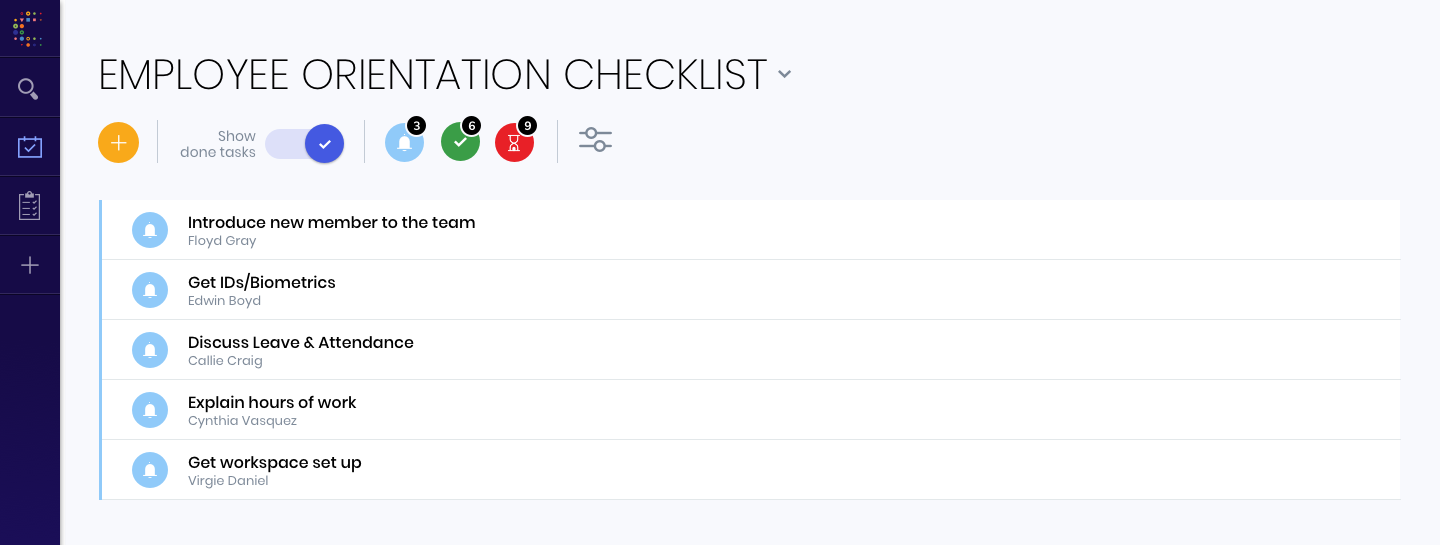Open the 'Discuss Leave & Attendance' task
Screen dimensions: 1440x545
(x=751, y=350)
